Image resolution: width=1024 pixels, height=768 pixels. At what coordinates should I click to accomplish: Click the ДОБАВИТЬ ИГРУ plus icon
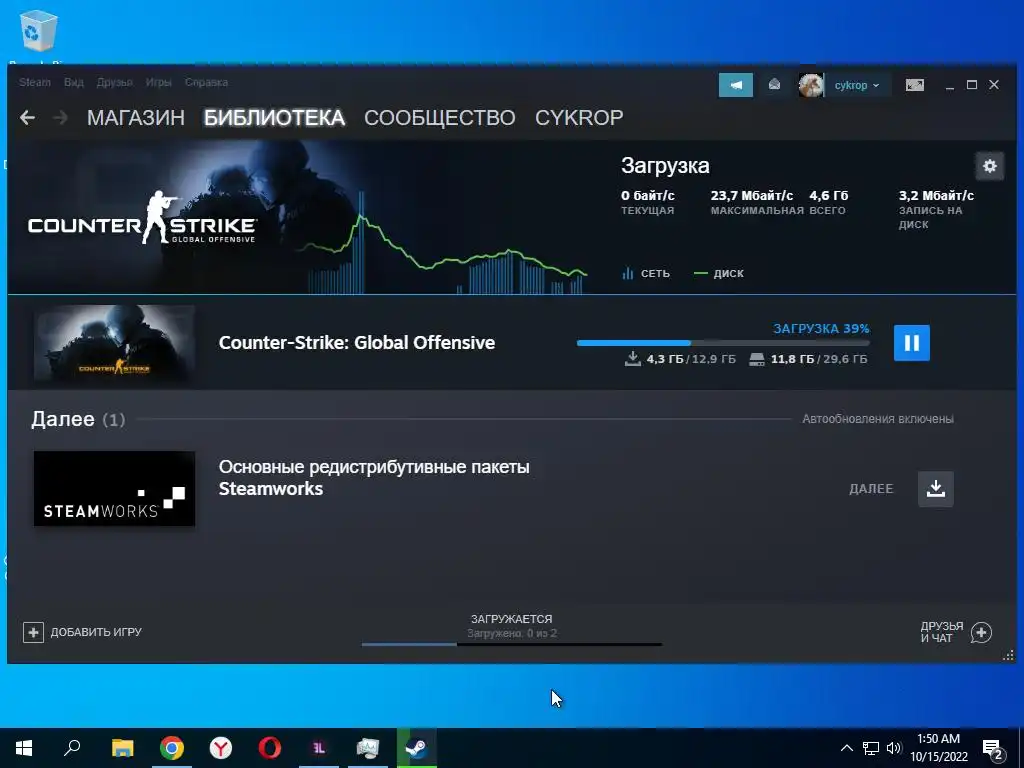coord(33,632)
